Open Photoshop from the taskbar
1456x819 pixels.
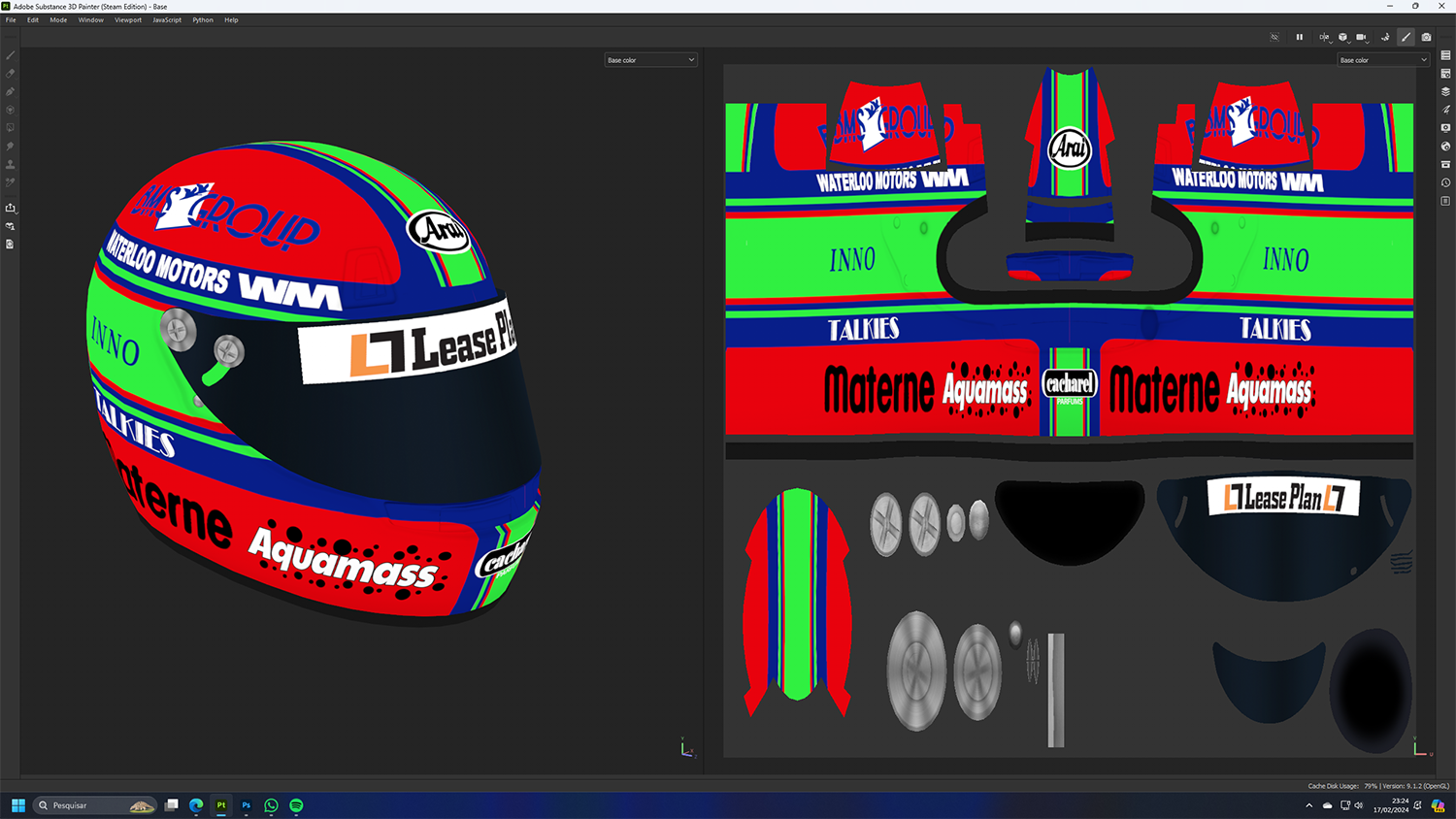[x=247, y=805]
